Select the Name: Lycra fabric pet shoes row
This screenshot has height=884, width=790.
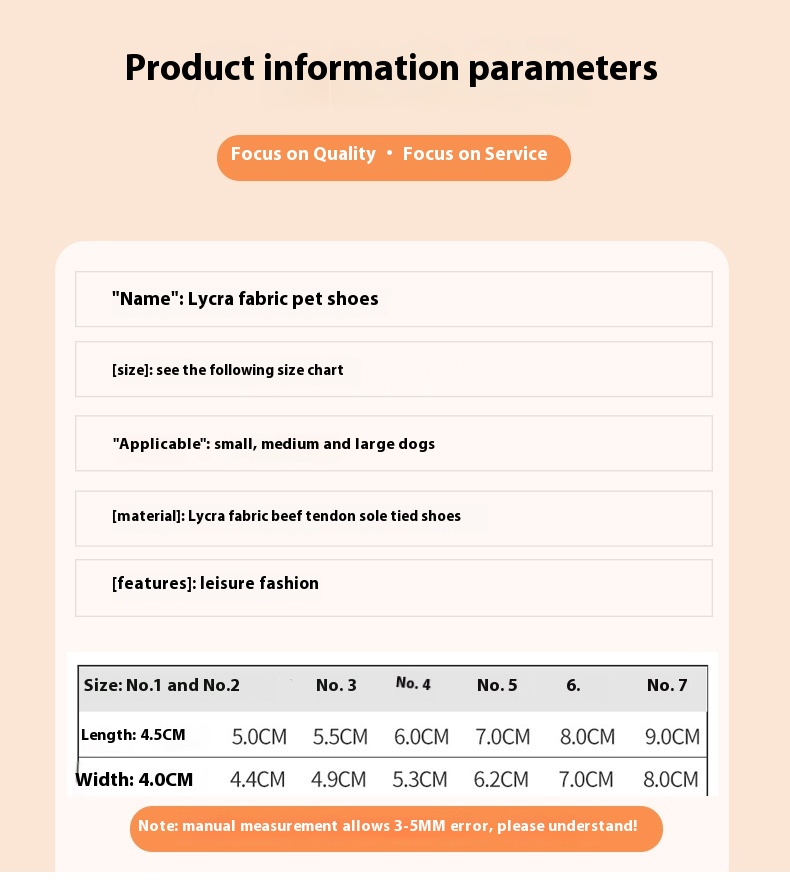393,299
